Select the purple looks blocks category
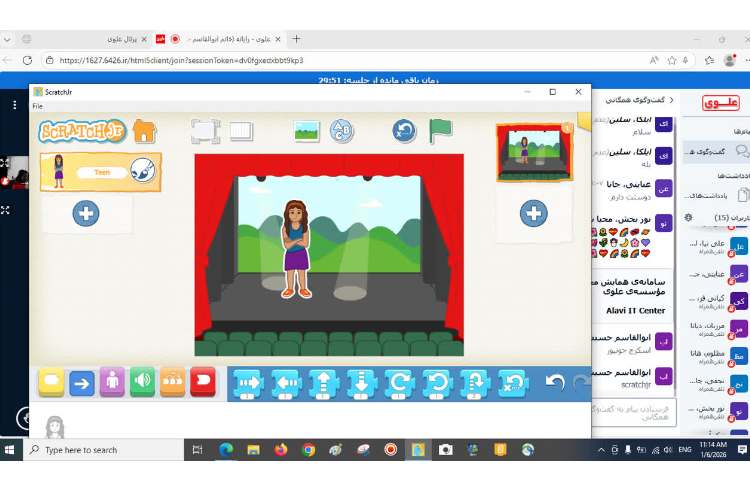The image size is (750, 480). [112, 382]
